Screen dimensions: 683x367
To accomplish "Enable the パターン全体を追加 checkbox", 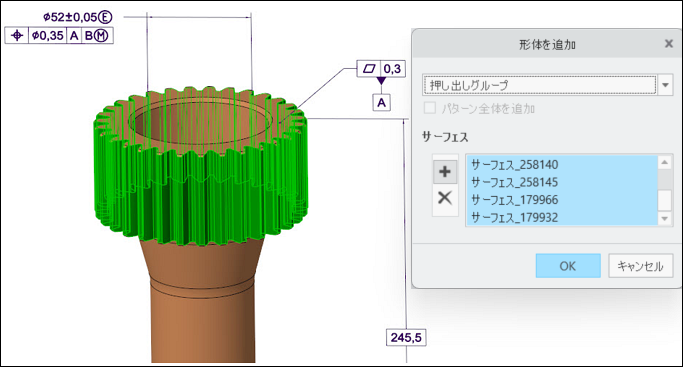I will (430, 108).
